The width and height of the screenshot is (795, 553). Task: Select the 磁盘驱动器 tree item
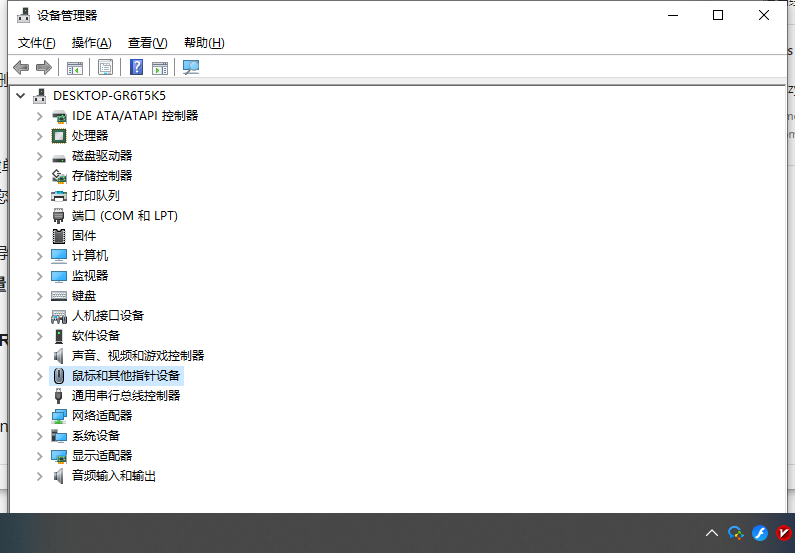[x=102, y=156]
